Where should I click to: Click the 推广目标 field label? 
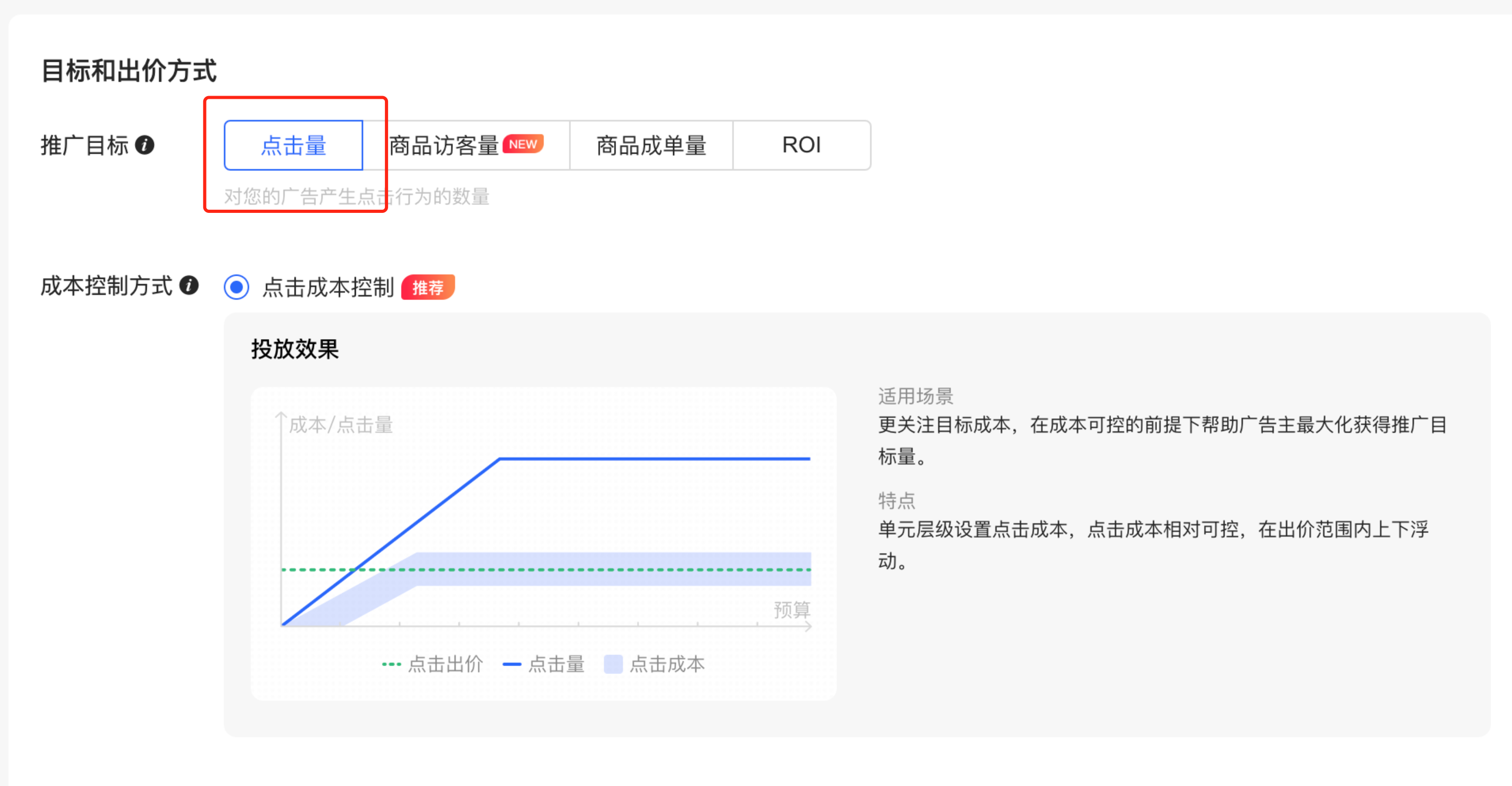84,145
